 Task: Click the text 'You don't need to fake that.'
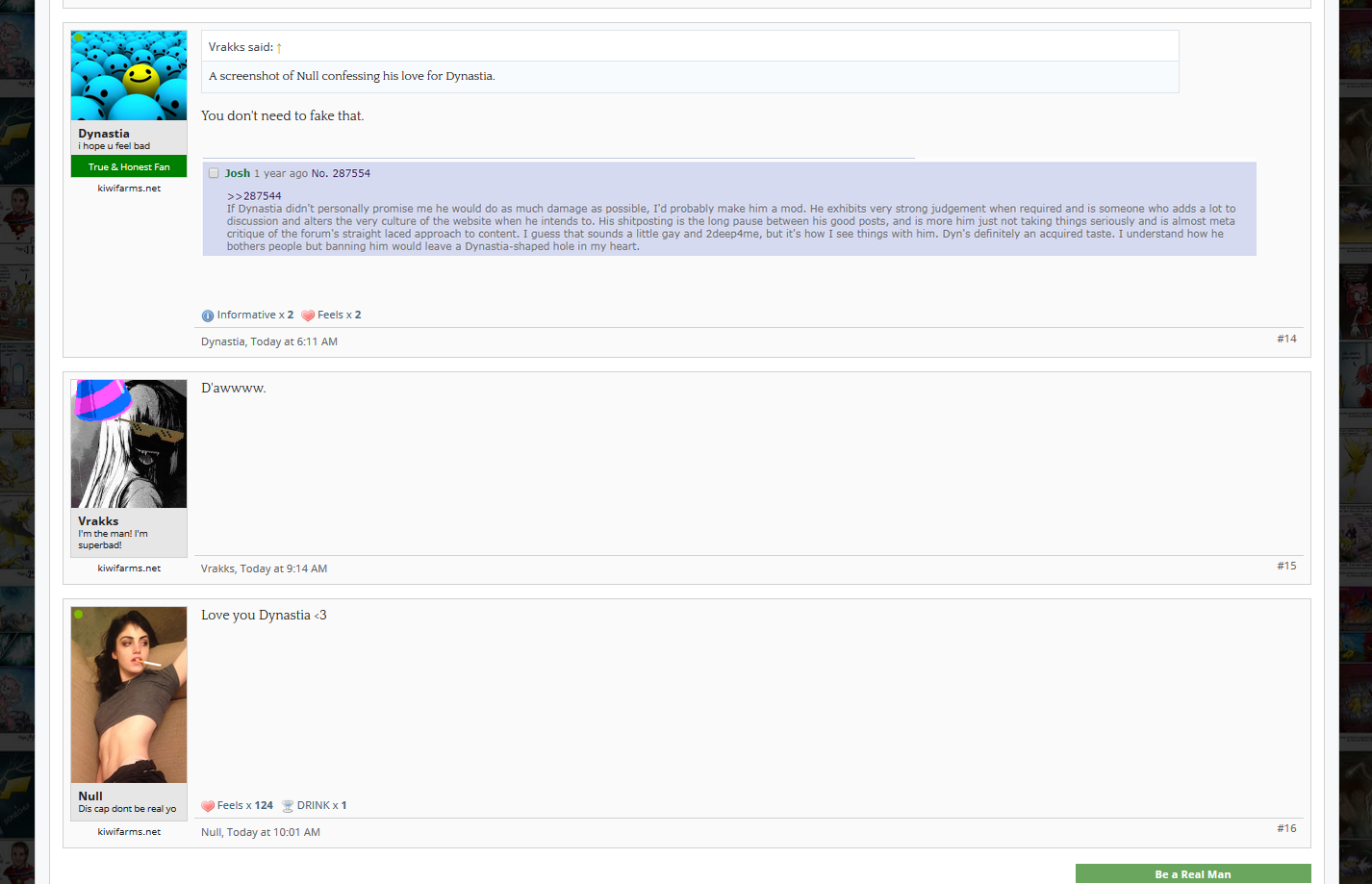tap(283, 115)
